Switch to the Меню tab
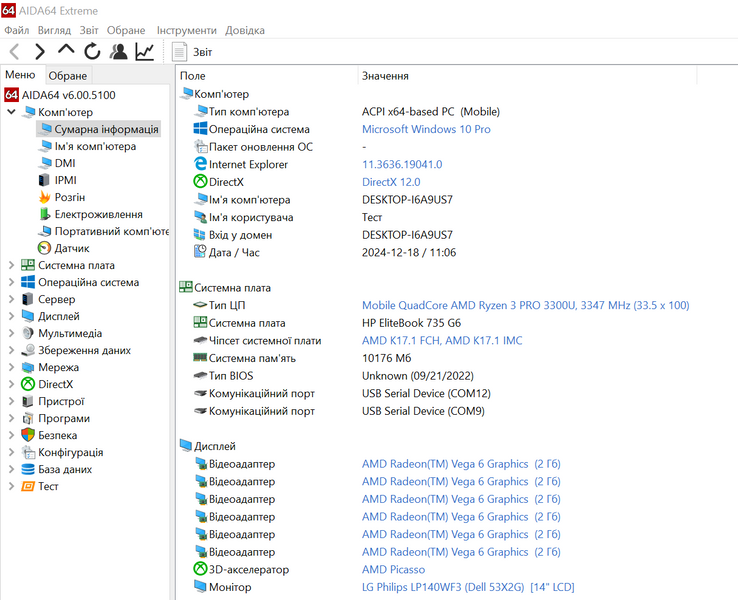 (20, 75)
